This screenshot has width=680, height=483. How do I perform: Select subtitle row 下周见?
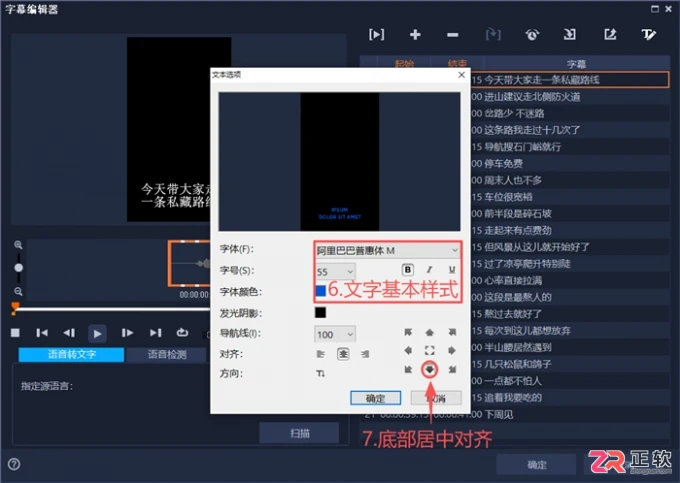tap(515, 414)
